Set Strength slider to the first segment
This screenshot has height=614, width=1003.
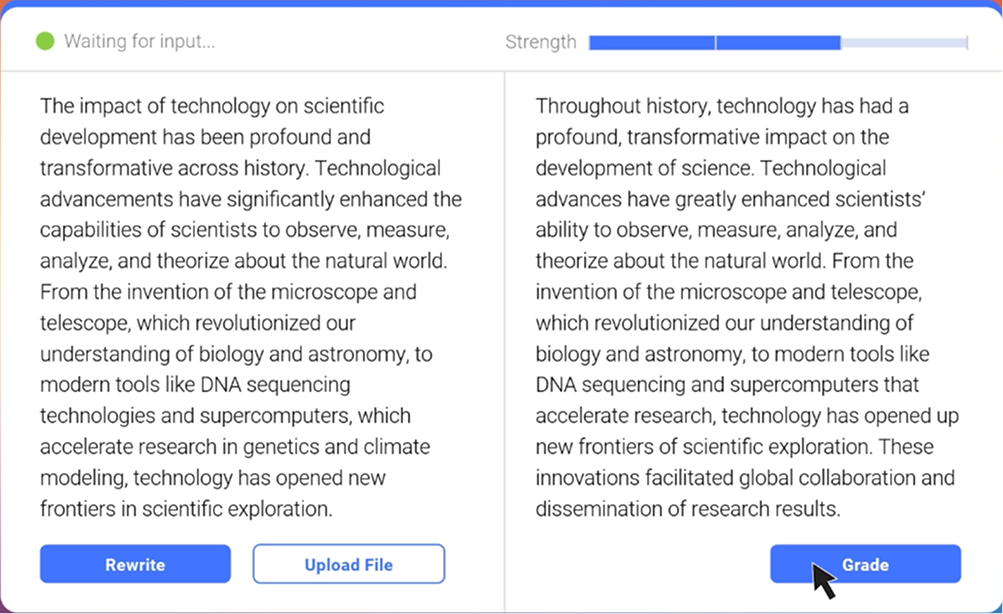pos(652,43)
